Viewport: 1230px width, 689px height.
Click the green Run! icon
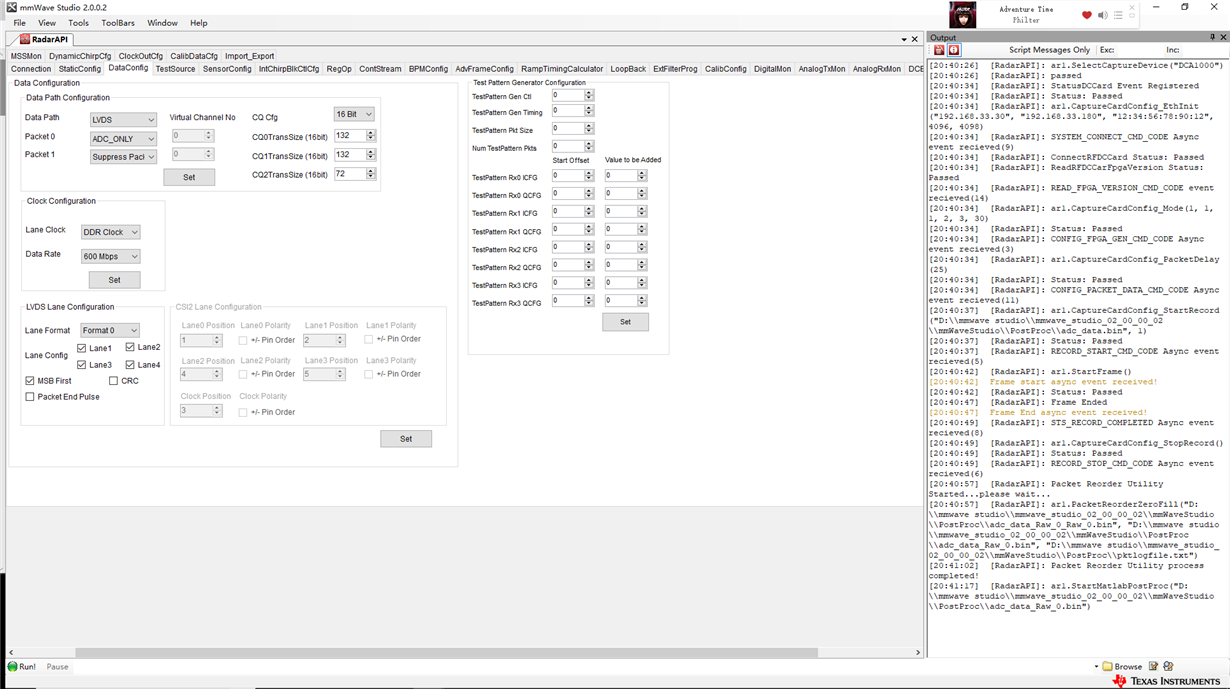(13, 666)
